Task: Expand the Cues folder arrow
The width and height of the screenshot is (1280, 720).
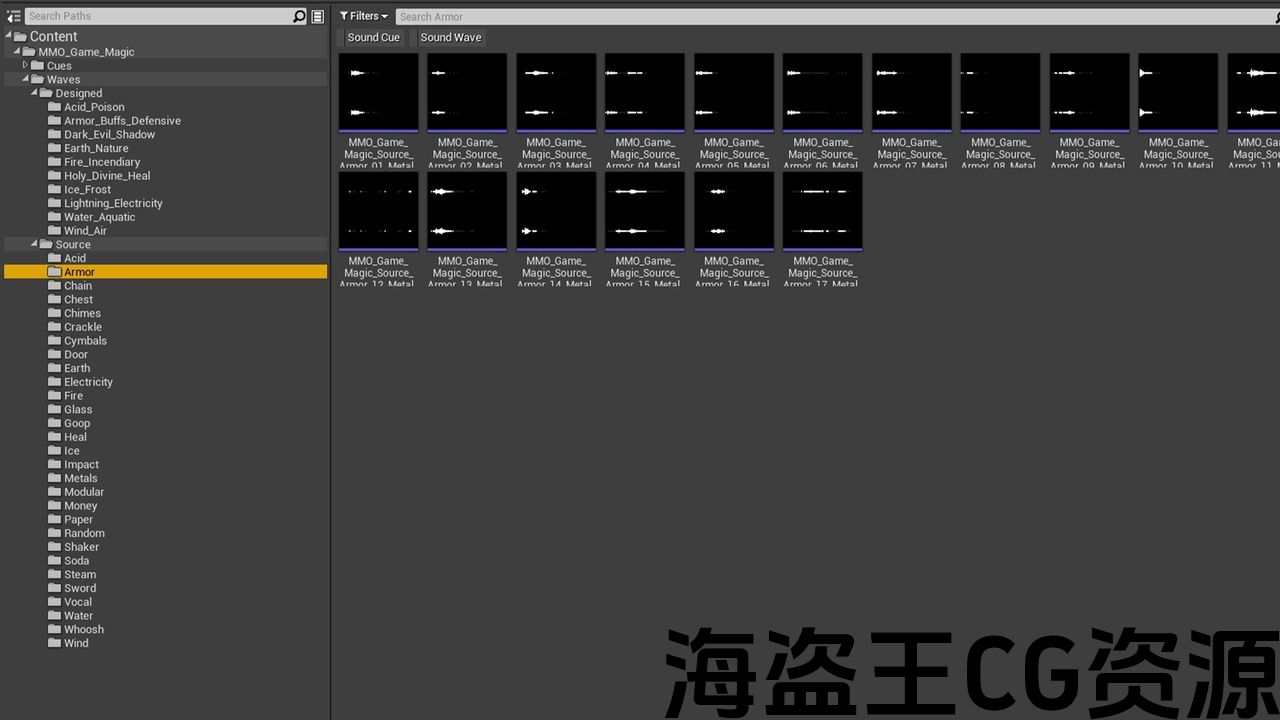Action: click(25, 65)
